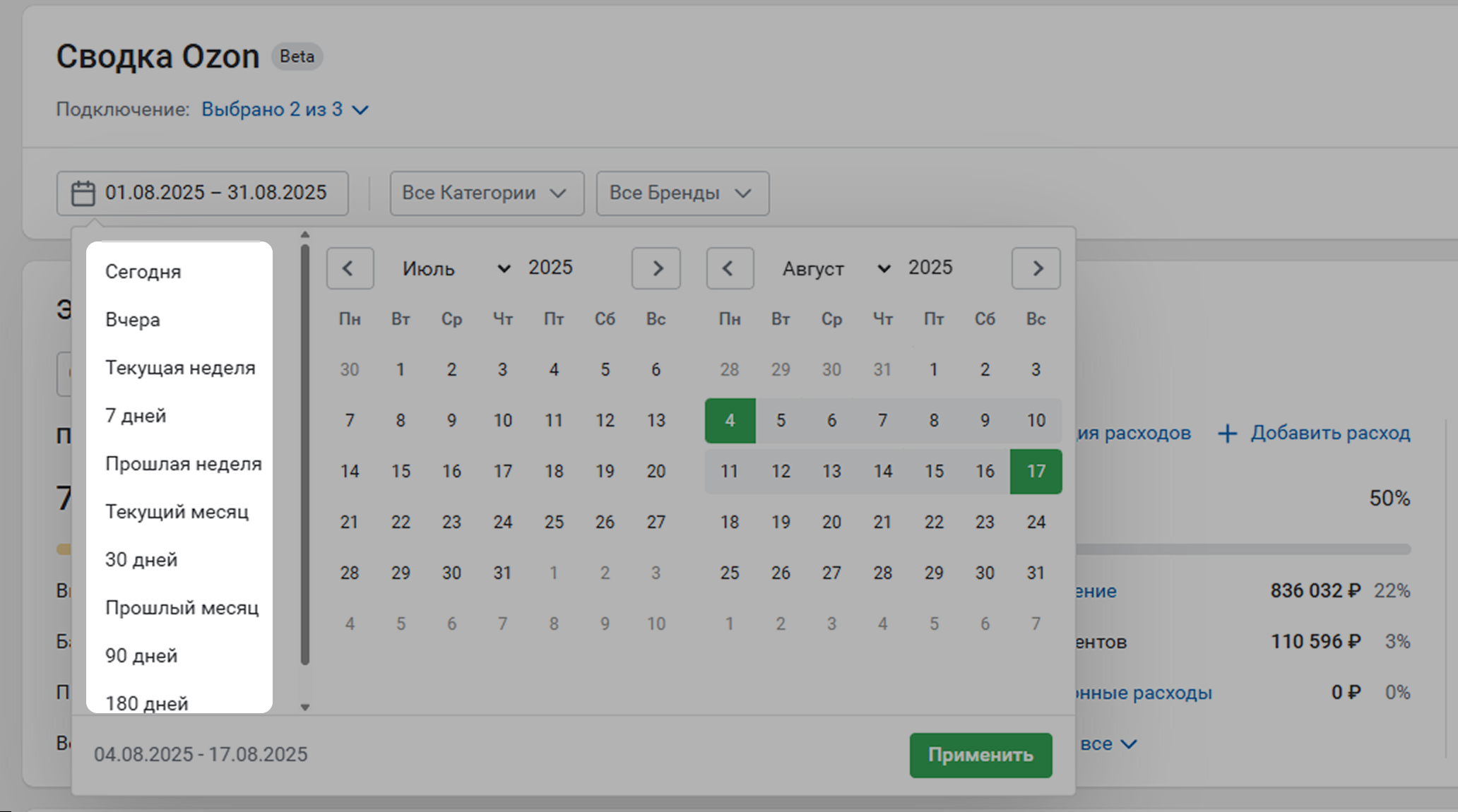This screenshot has height=812, width=1458.
Task: Click the plus icon for Добавить расход
Action: point(1228,434)
